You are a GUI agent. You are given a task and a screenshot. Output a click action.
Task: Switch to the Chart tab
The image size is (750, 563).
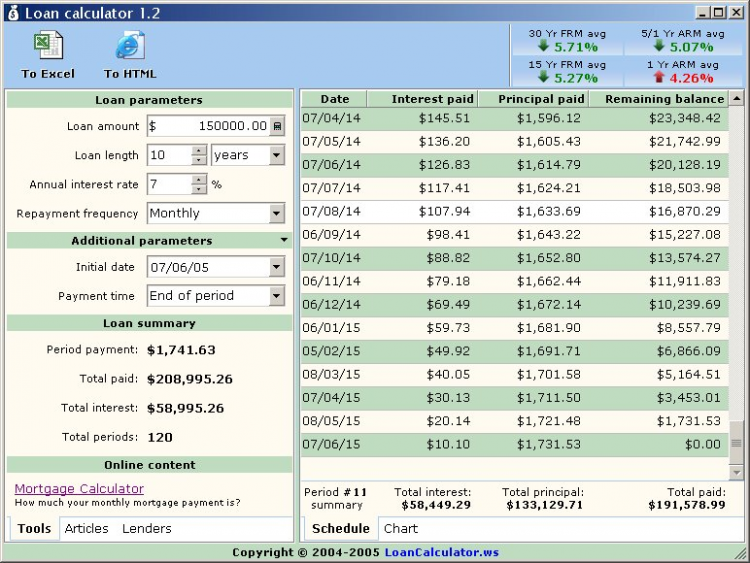click(401, 529)
